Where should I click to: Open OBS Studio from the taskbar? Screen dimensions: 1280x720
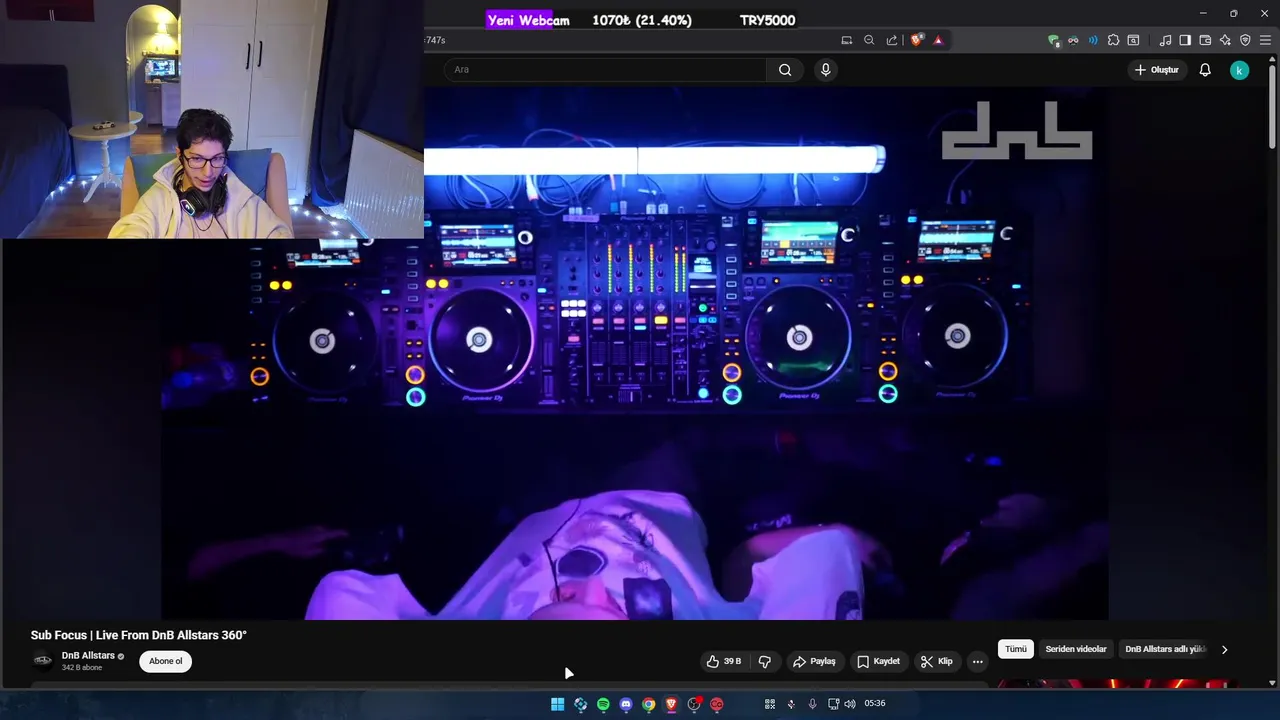click(694, 704)
